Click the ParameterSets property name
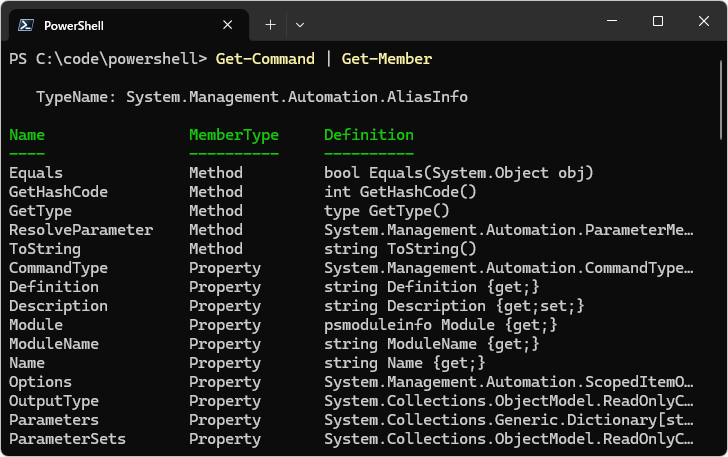728x457 pixels. click(67, 439)
